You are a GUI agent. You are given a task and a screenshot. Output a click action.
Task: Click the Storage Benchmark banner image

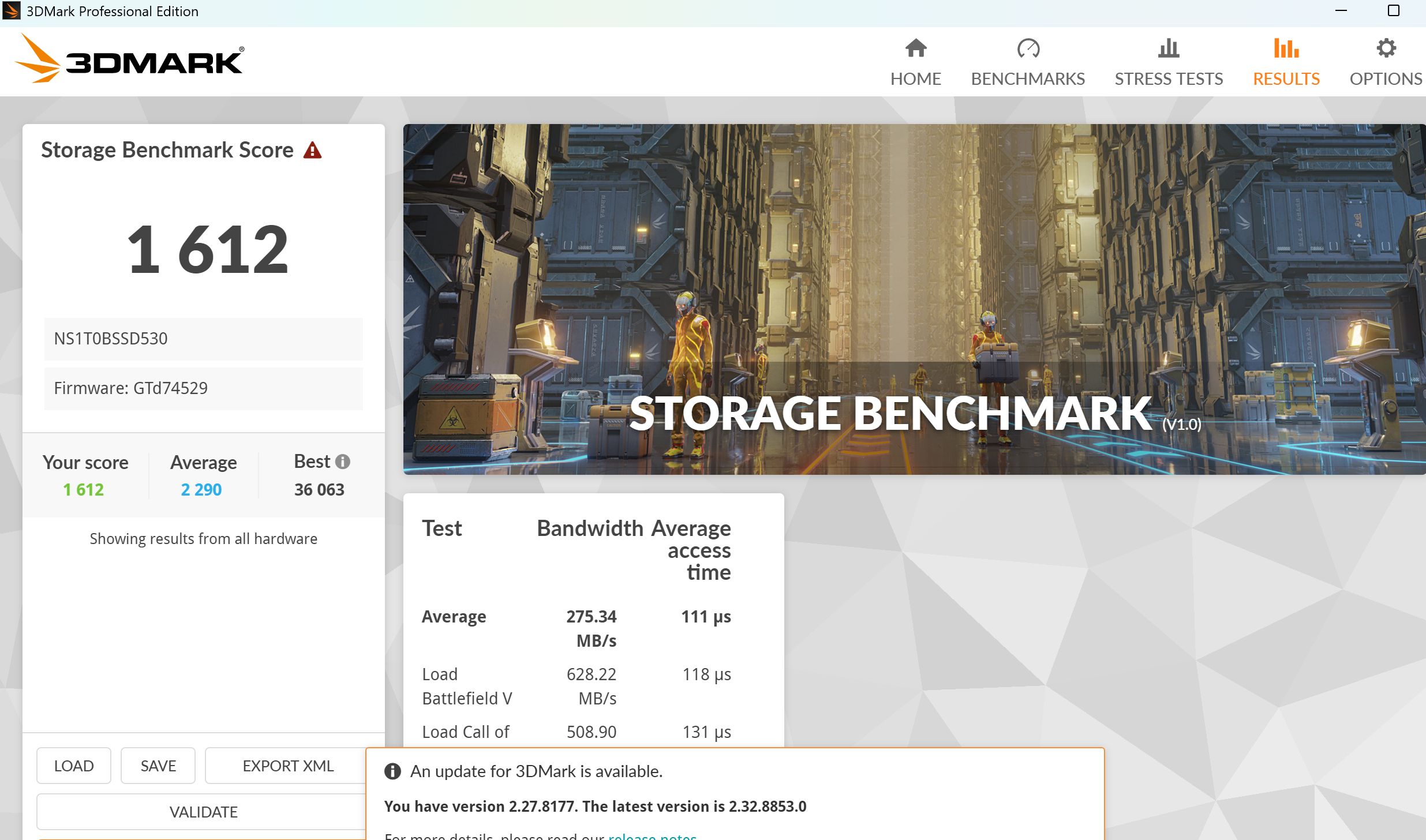[914, 299]
